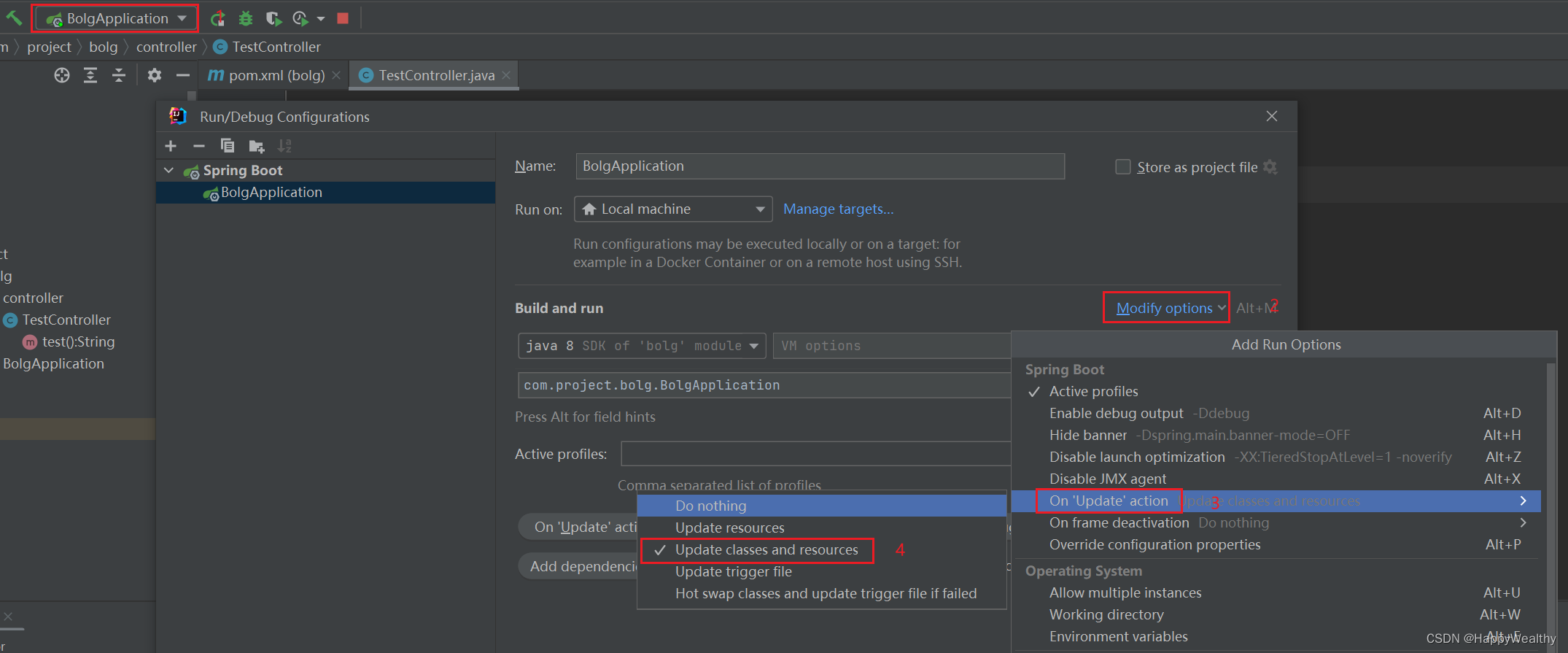1568x653 pixels.
Task: Toggle Disable launch optimization option
Action: coord(1276,457)
